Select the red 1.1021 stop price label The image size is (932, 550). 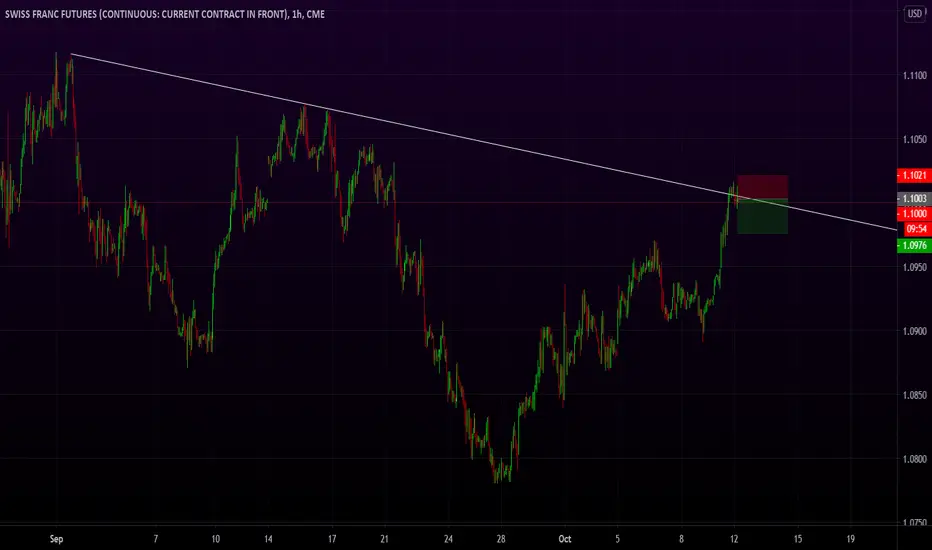pyautogui.click(x=914, y=175)
